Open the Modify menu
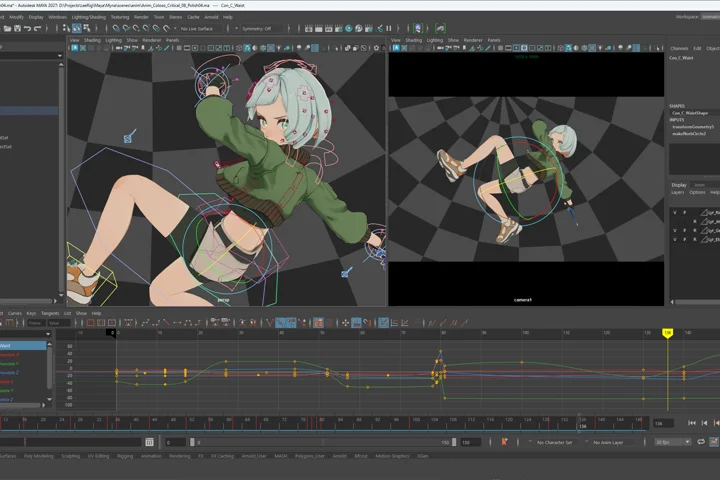The width and height of the screenshot is (720, 480). coord(16,17)
